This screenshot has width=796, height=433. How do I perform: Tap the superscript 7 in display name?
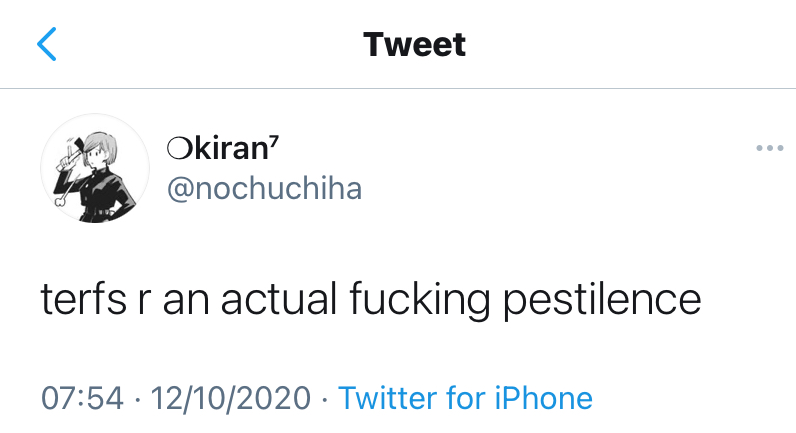point(273,142)
